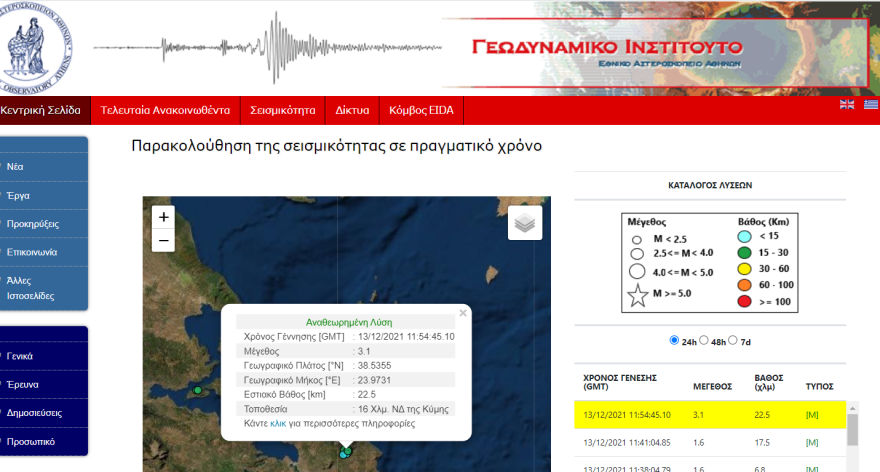880x472 pixels.
Task: Click the ΤΥΠΟΣ column header
Action: pyautogui.click(x=819, y=387)
